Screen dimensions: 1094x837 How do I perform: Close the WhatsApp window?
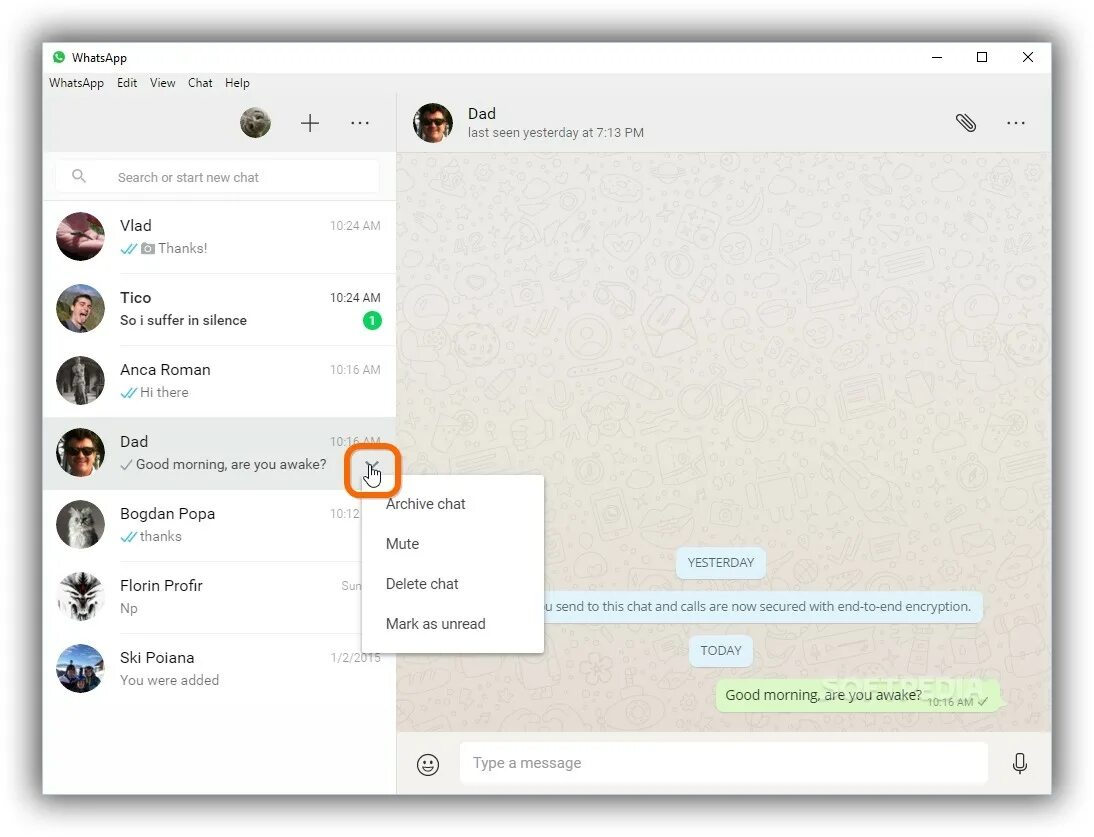click(x=1028, y=57)
